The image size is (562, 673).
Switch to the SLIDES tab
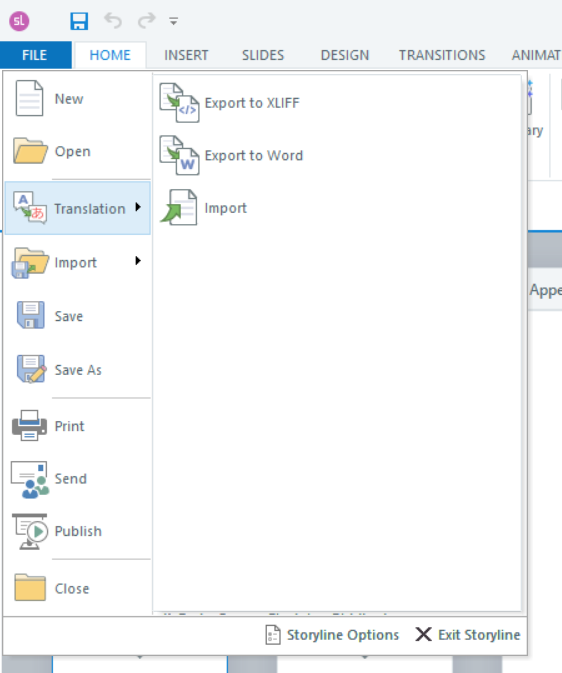(263, 55)
